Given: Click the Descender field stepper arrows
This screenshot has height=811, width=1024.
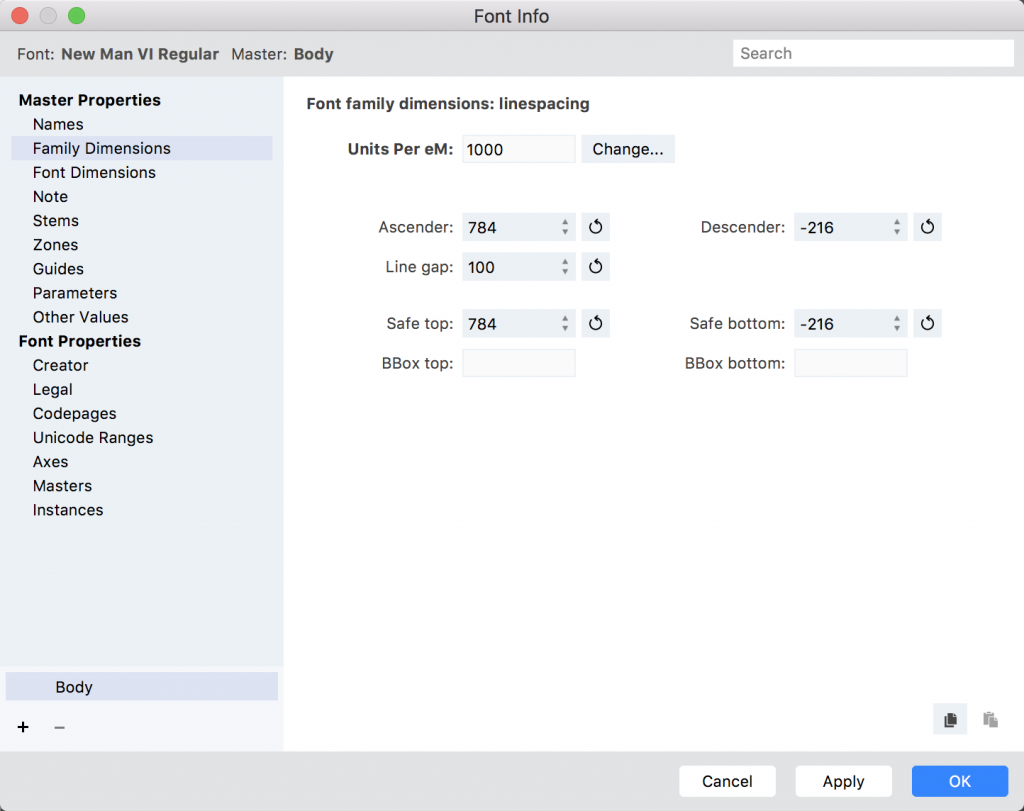Looking at the screenshot, I should (x=897, y=227).
